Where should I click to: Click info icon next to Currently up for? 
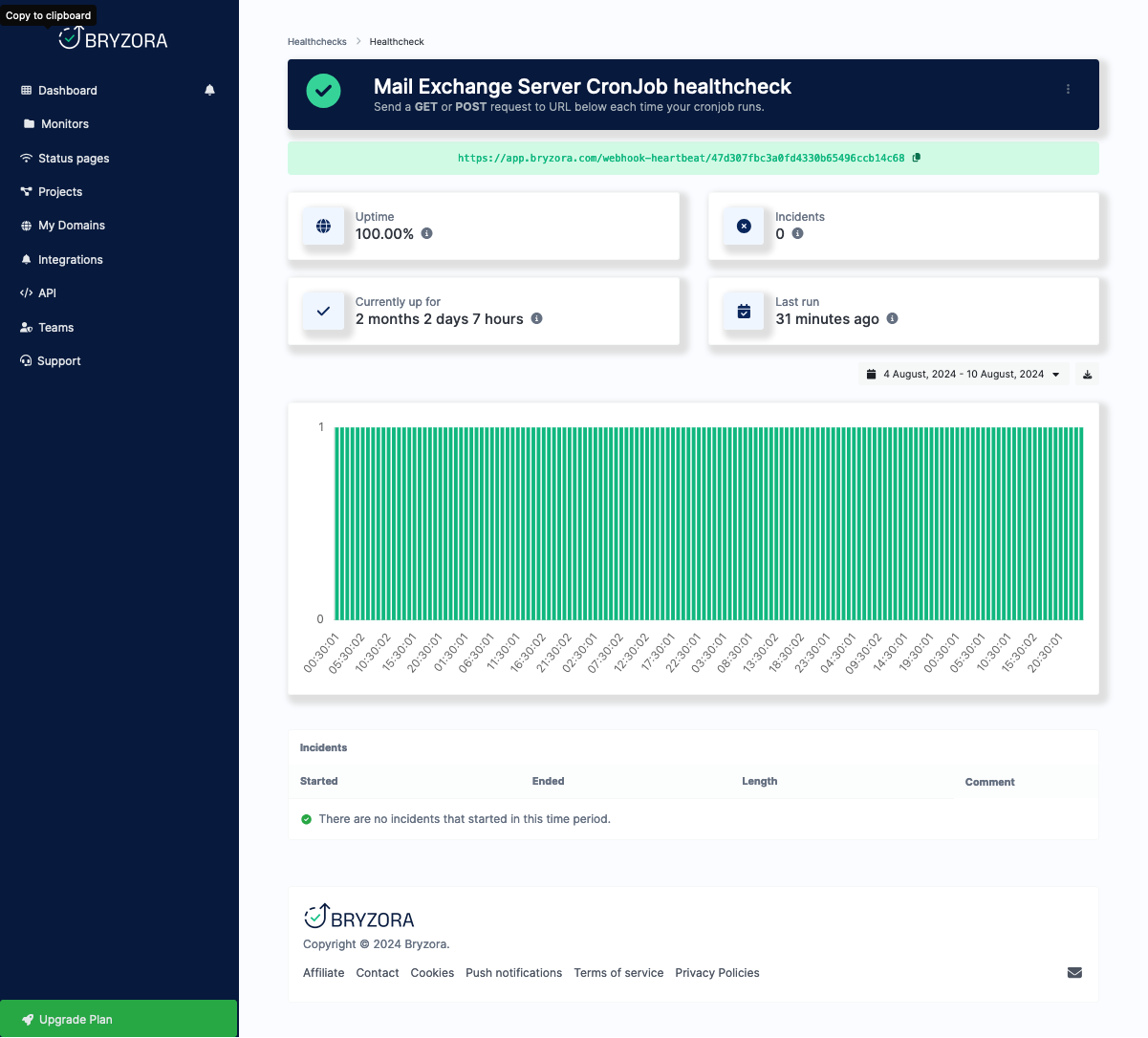click(536, 318)
